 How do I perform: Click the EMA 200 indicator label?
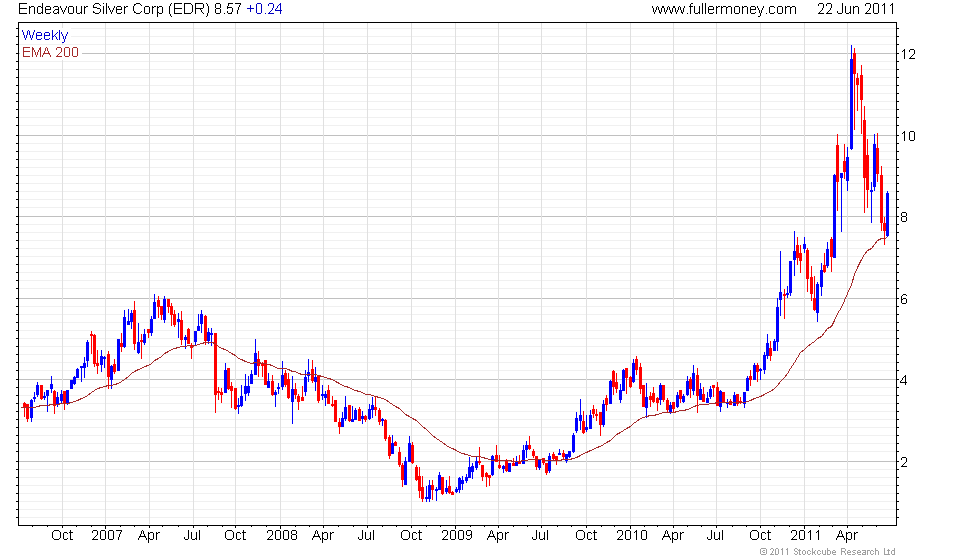coord(50,52)
